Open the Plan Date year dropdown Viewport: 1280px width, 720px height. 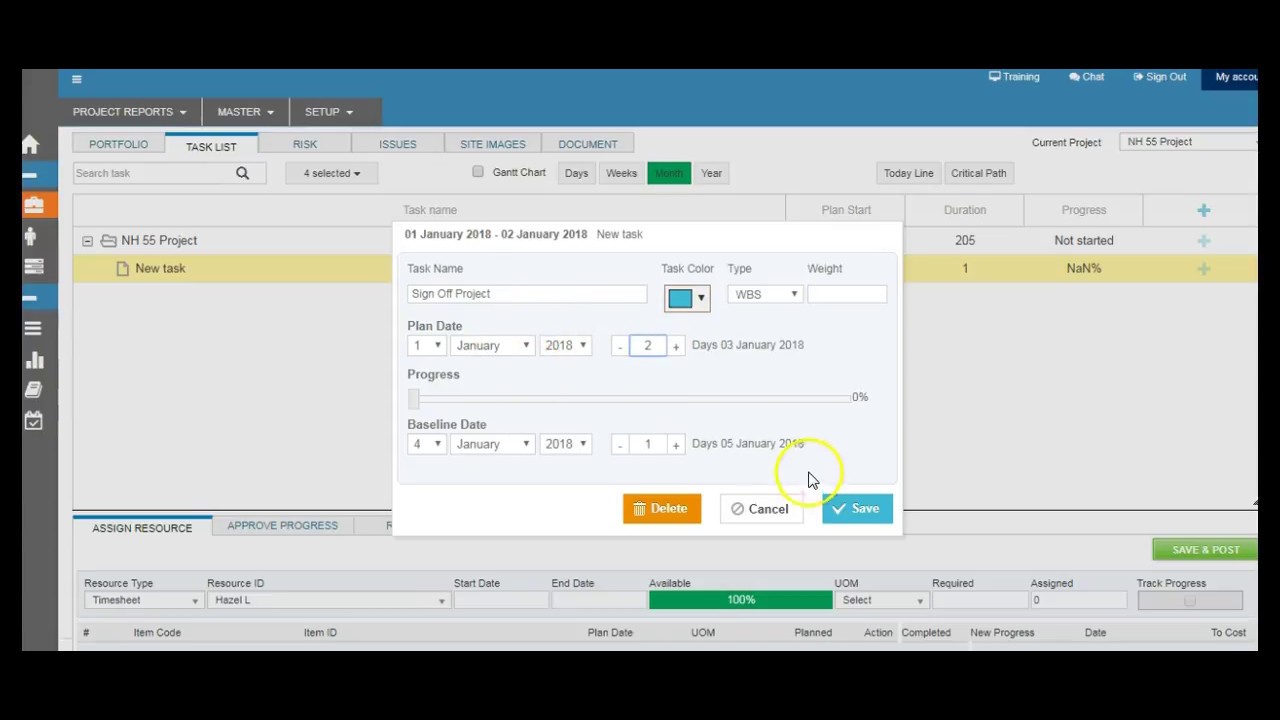[565, 345]
